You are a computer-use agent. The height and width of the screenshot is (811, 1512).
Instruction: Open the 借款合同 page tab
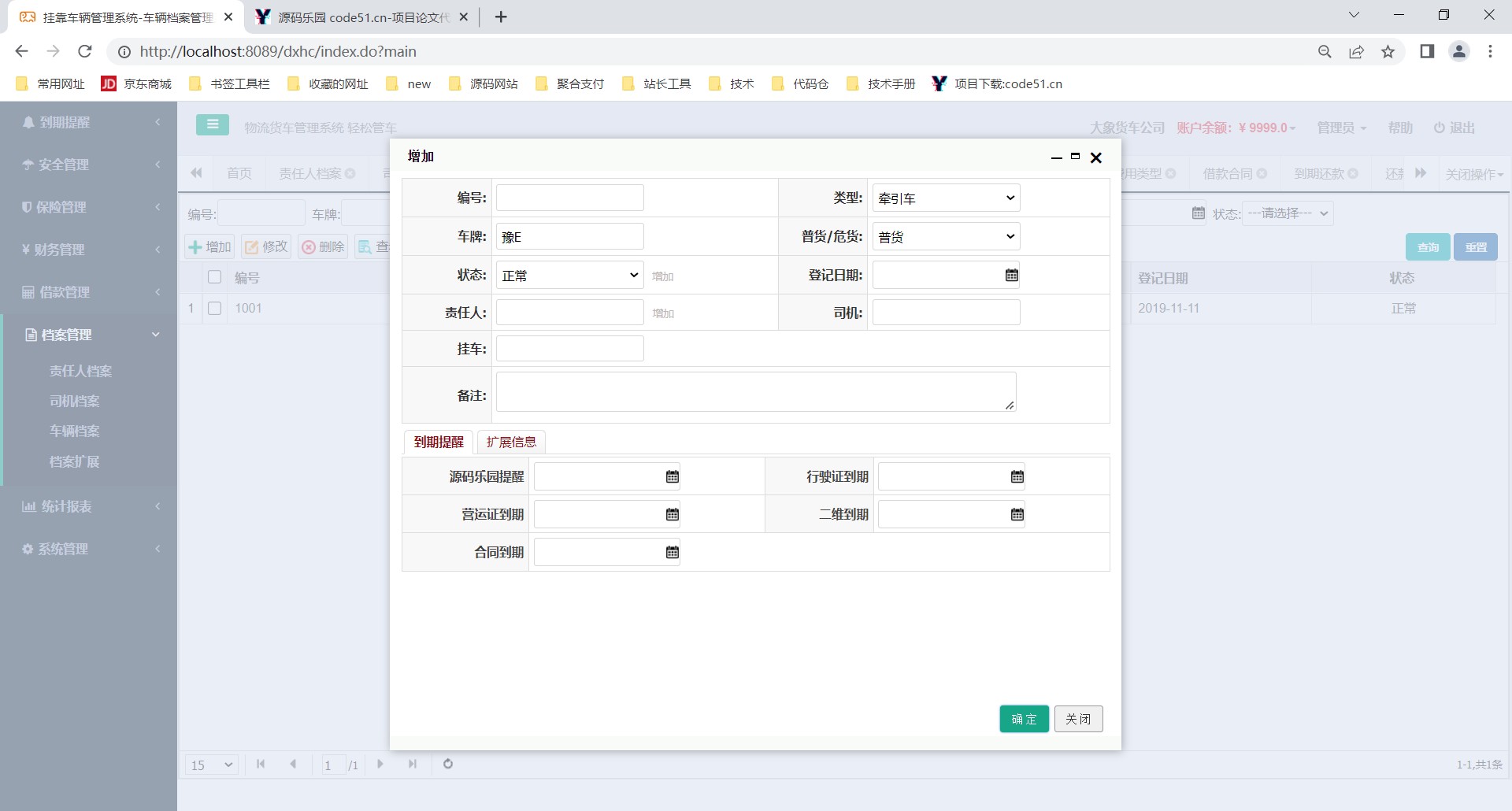point(1234,173)
